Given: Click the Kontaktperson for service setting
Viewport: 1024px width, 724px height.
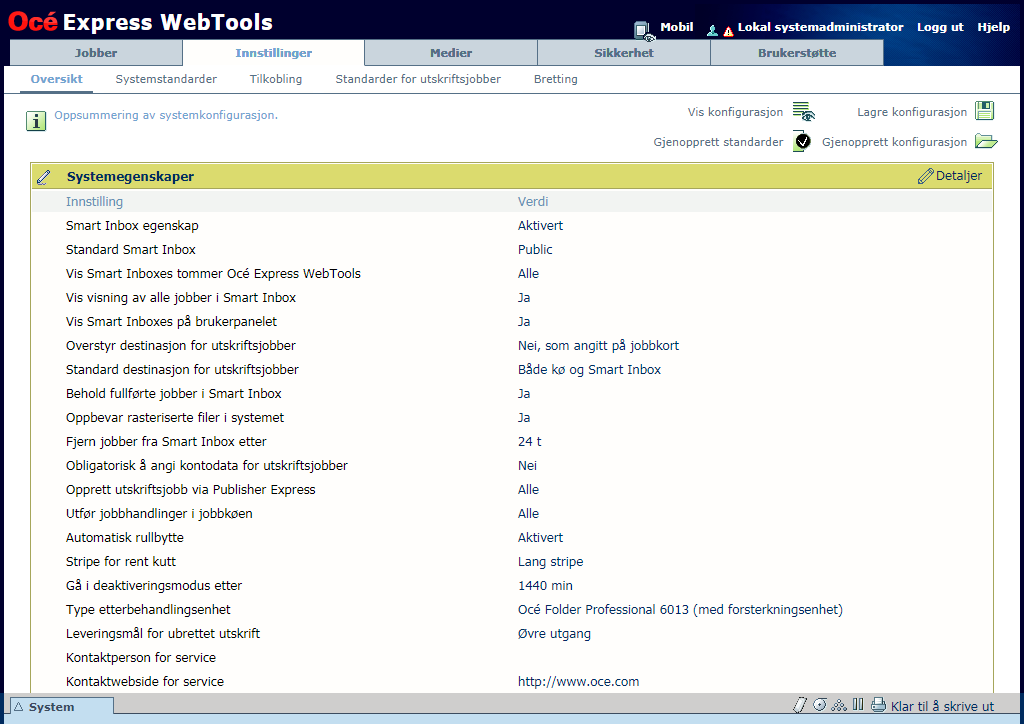Looking at the screenshot, I should [x=140, y=657].
